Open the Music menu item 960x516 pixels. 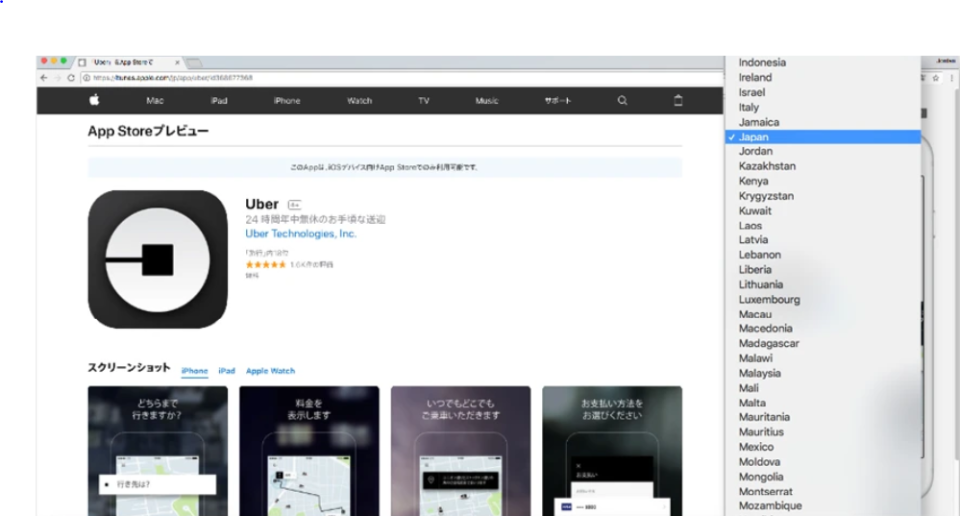pos(487,100)
